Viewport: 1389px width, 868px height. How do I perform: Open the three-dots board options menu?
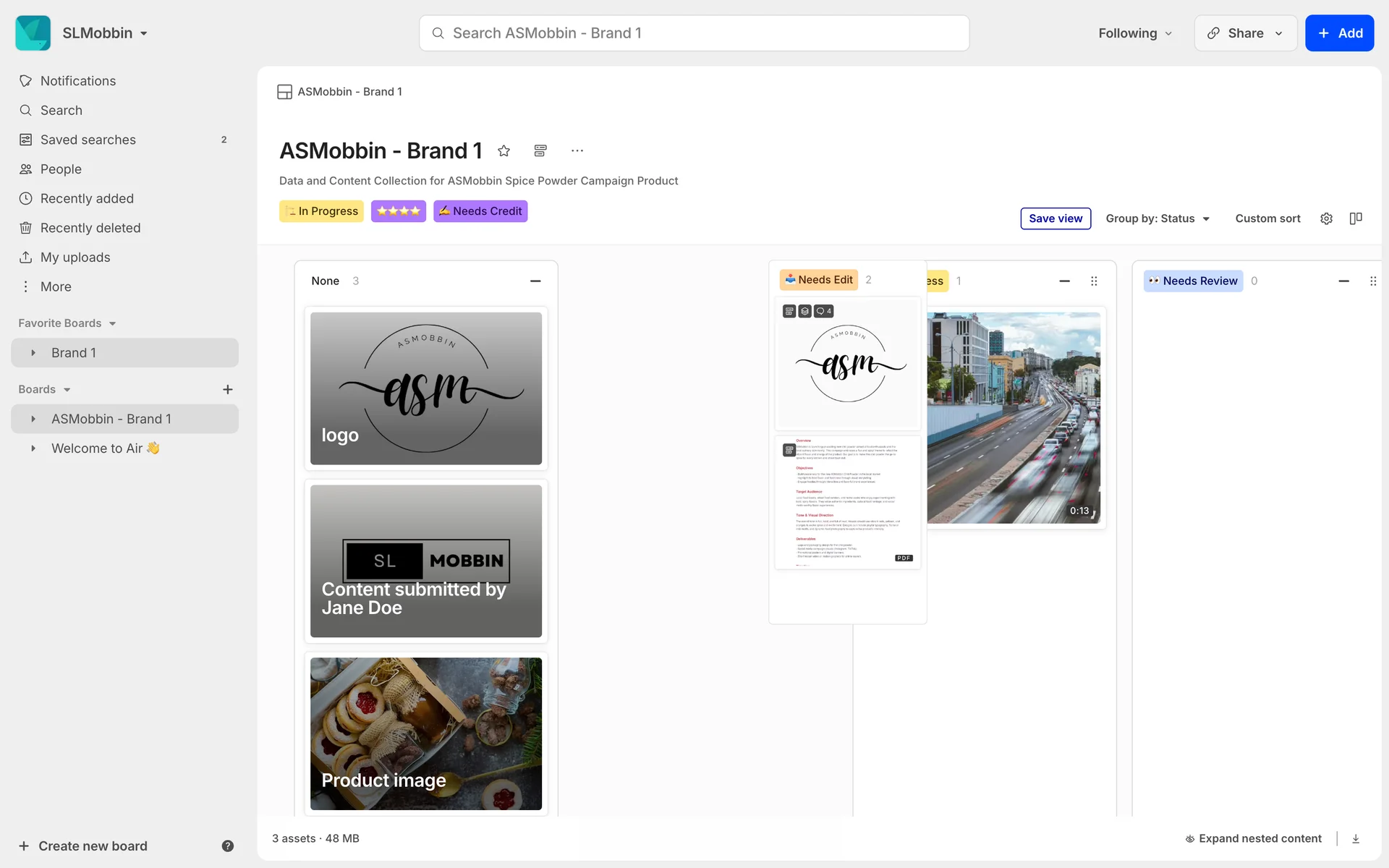point(577,150)
